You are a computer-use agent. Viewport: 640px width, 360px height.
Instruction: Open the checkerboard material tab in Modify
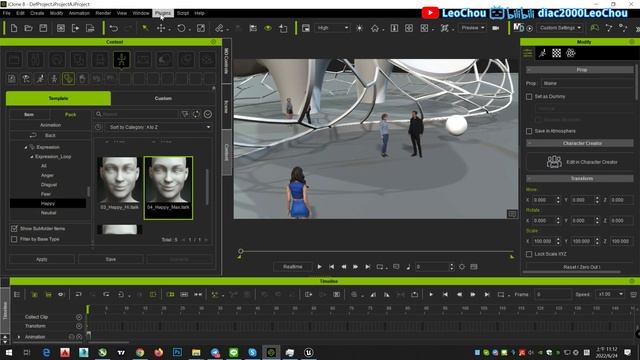556,53
